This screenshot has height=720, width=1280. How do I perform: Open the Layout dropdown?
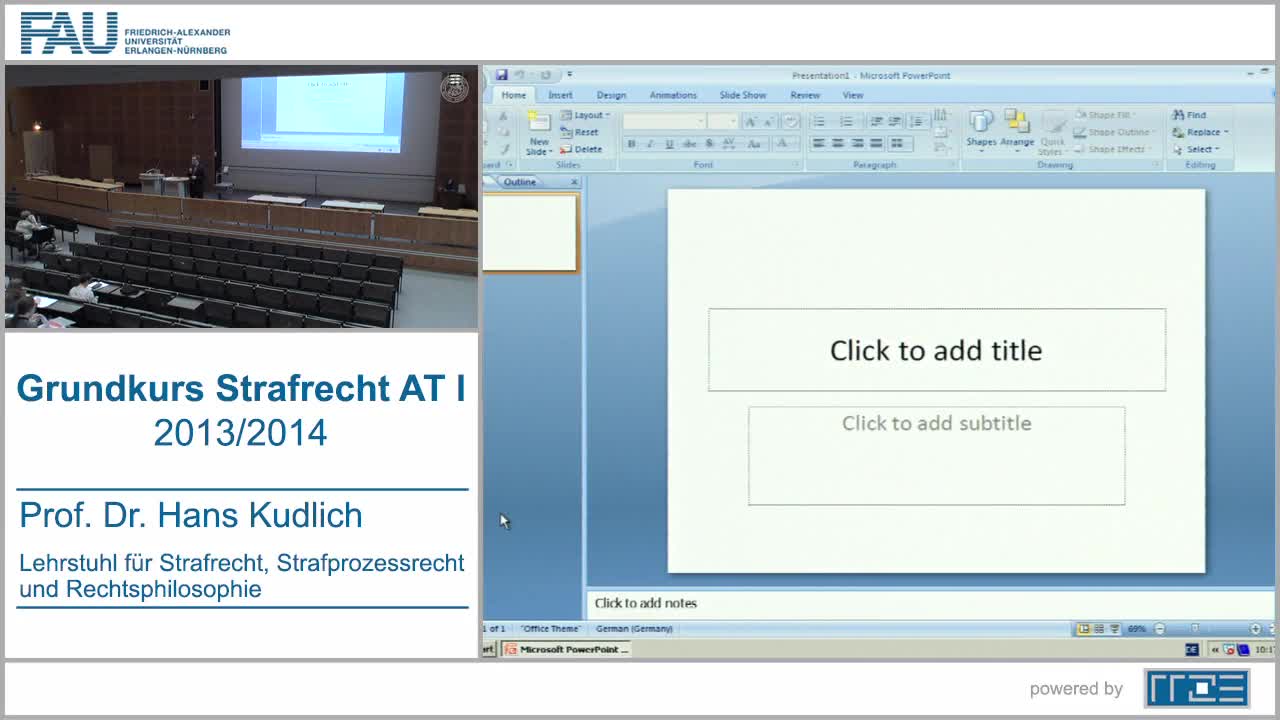tap(586, 115)
